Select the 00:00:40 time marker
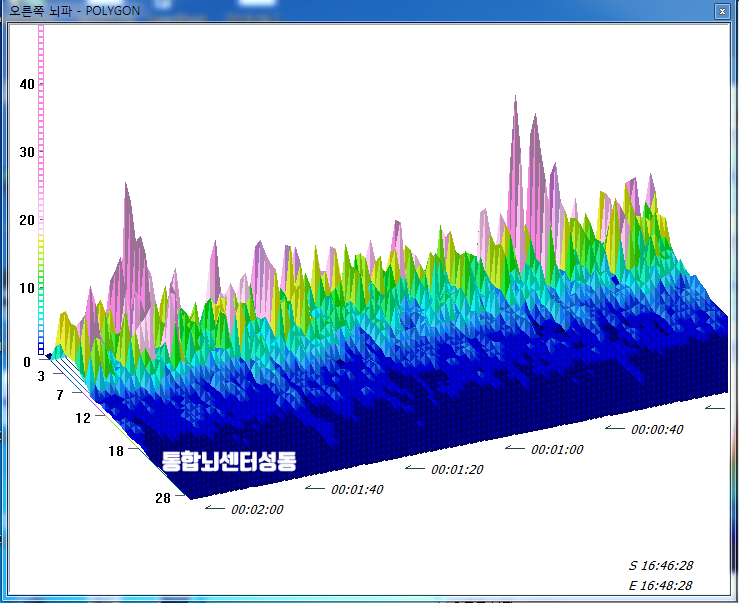Screen dimensions: 739x603 pyautogui.click(x=657, y=429)
